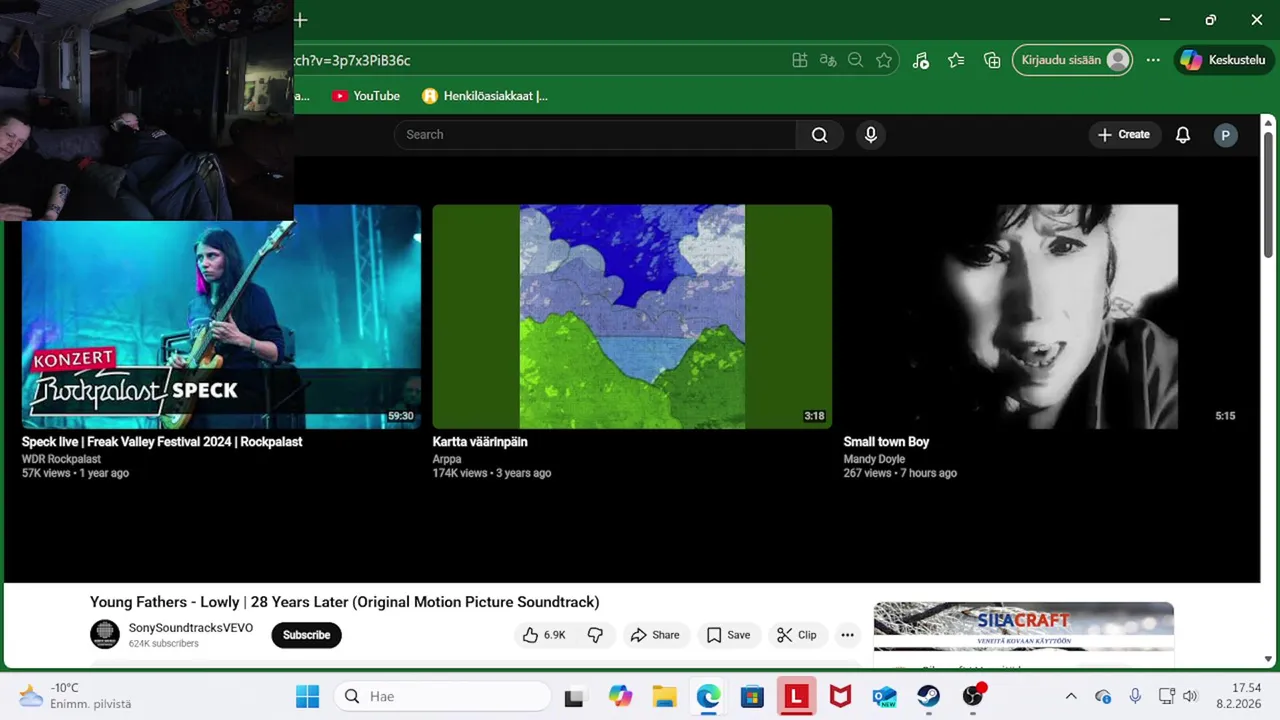Open the YouTube account avatar P

[x=1225, y=135]
